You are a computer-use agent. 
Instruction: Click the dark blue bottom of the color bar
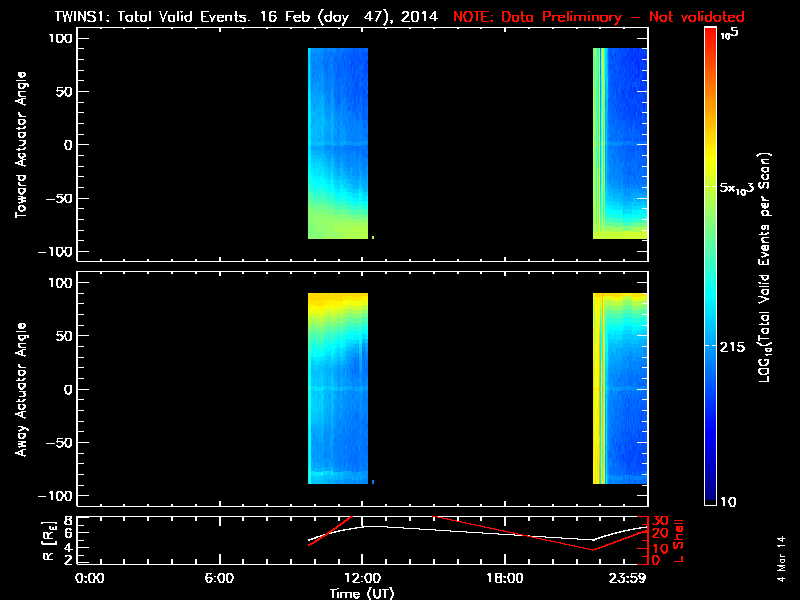710,500
